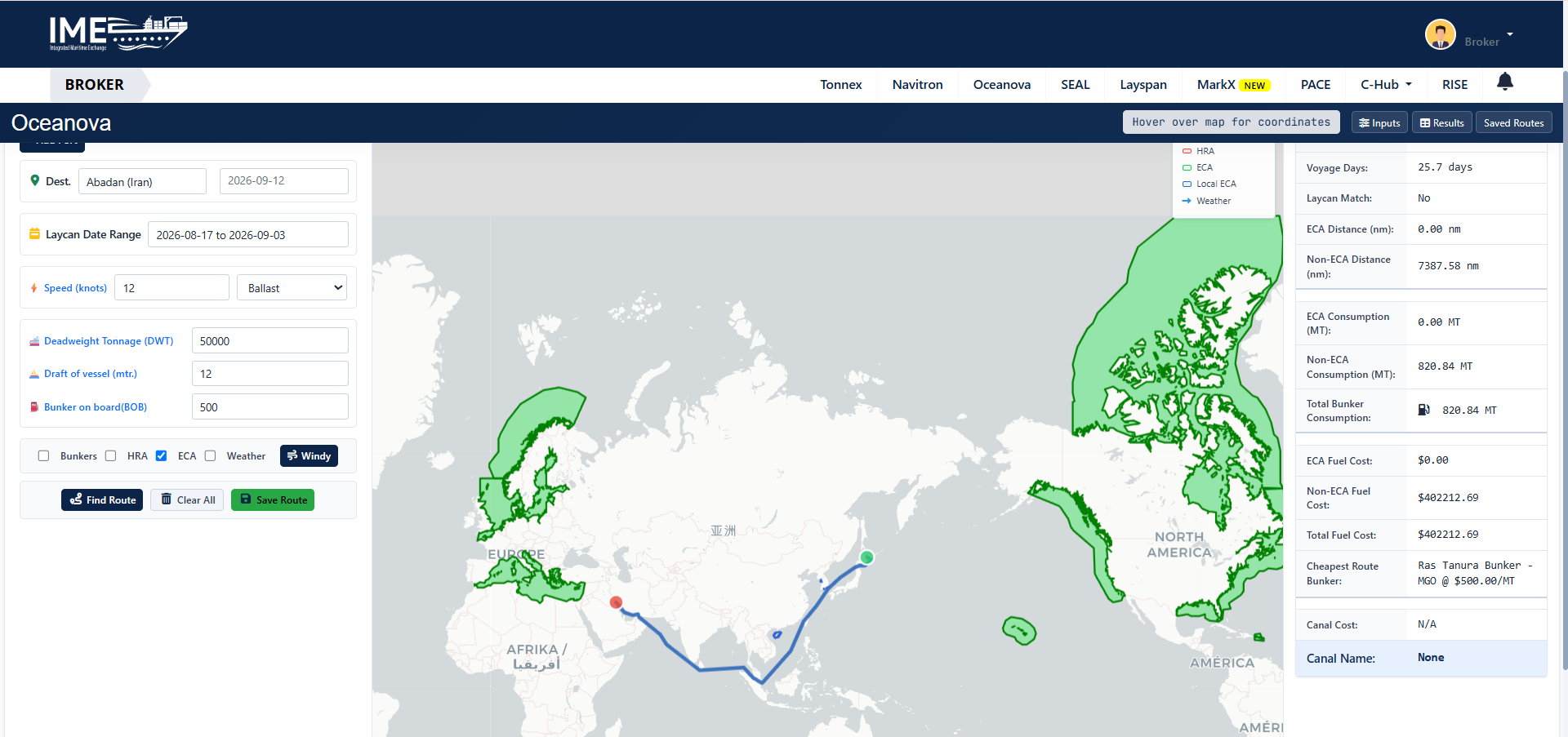Click the Laycan Date Range field
1568x737 pixels.
248,234
